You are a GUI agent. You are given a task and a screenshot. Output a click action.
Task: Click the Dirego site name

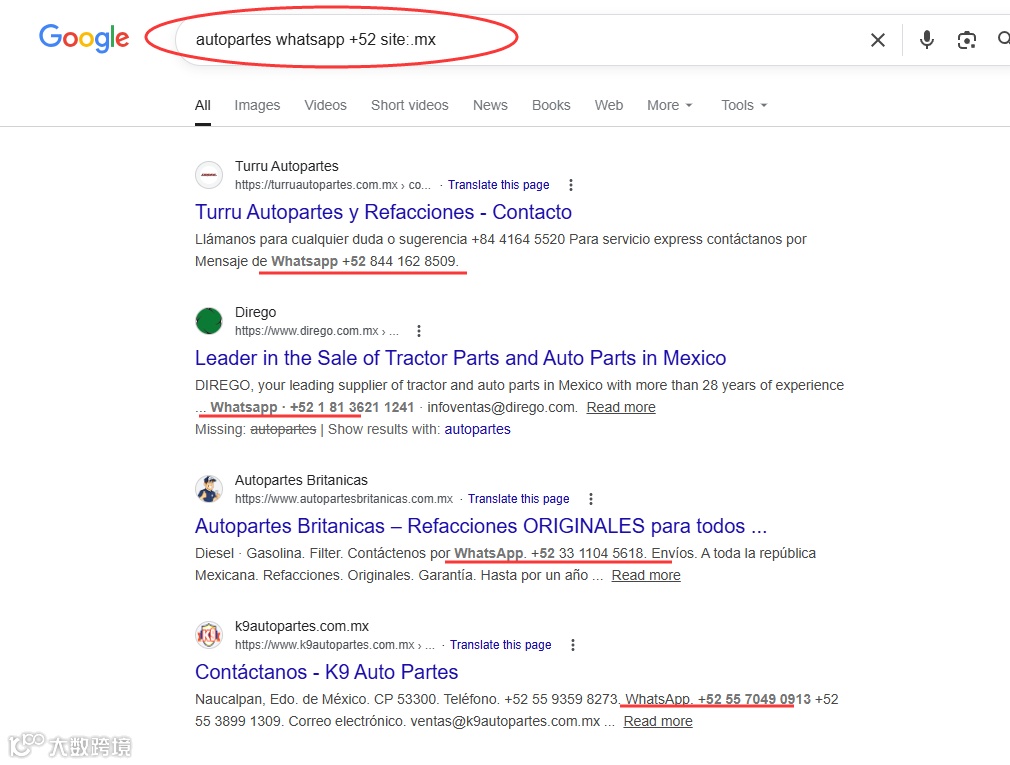pyautogui.click(x=255, y=312)
